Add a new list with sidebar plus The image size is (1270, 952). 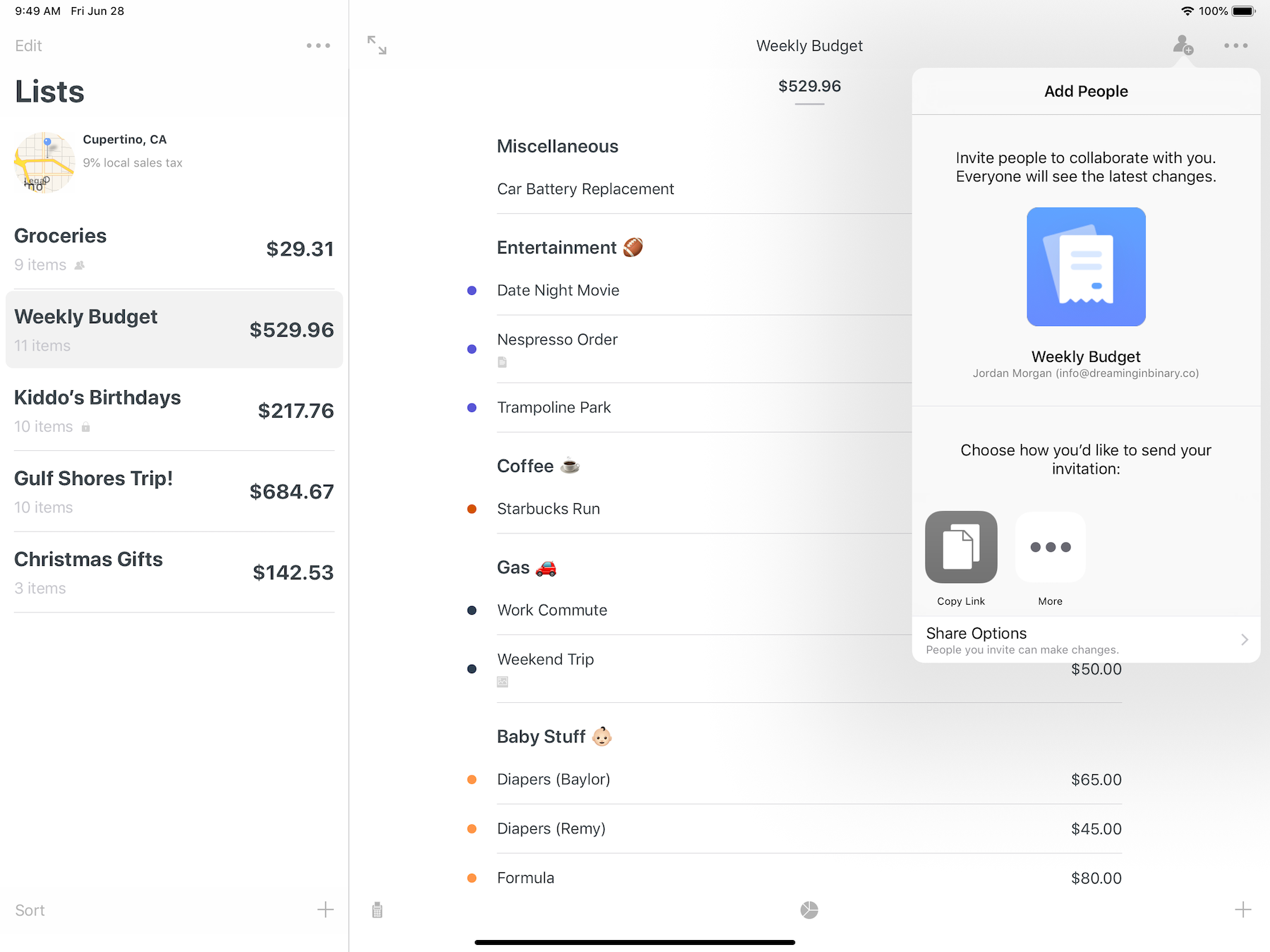(x=325, y=910)
